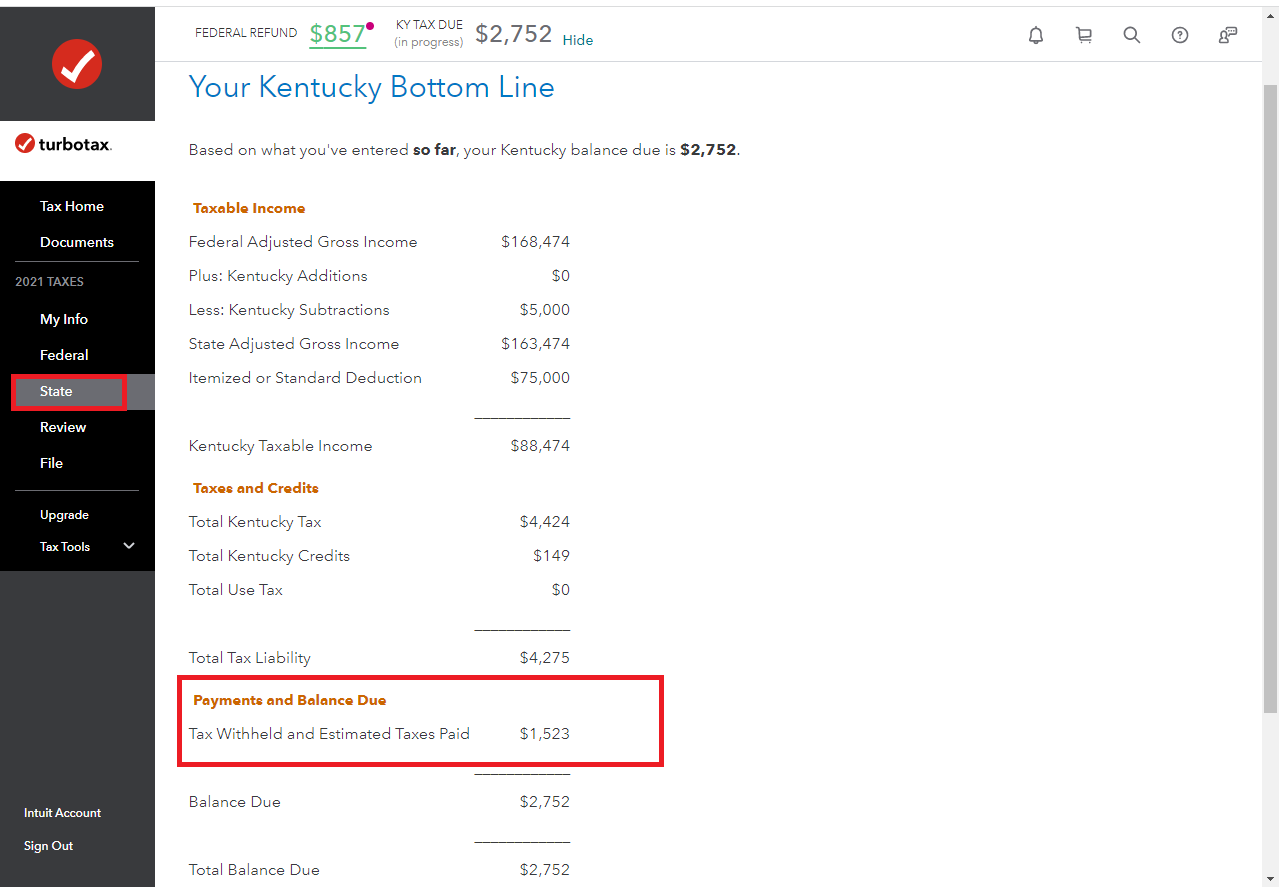Open the Documents section
This screenshot has width=1279, height=887.
(x=77, y=242)
